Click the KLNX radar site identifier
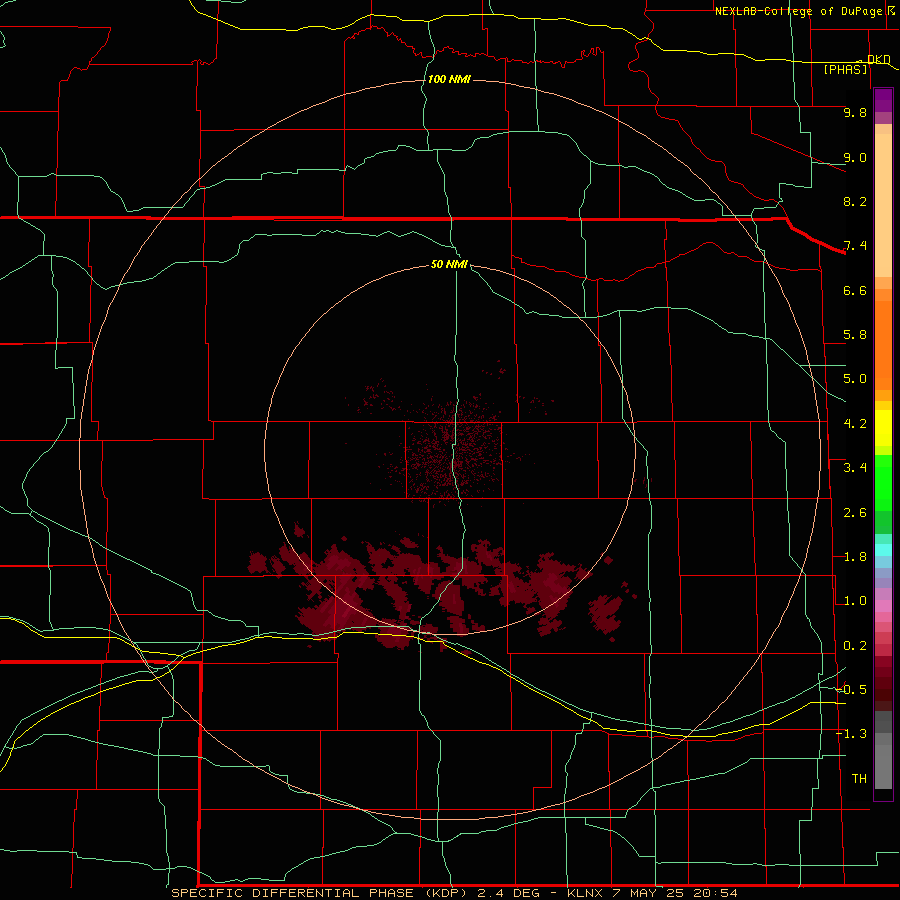 (585, 893)
